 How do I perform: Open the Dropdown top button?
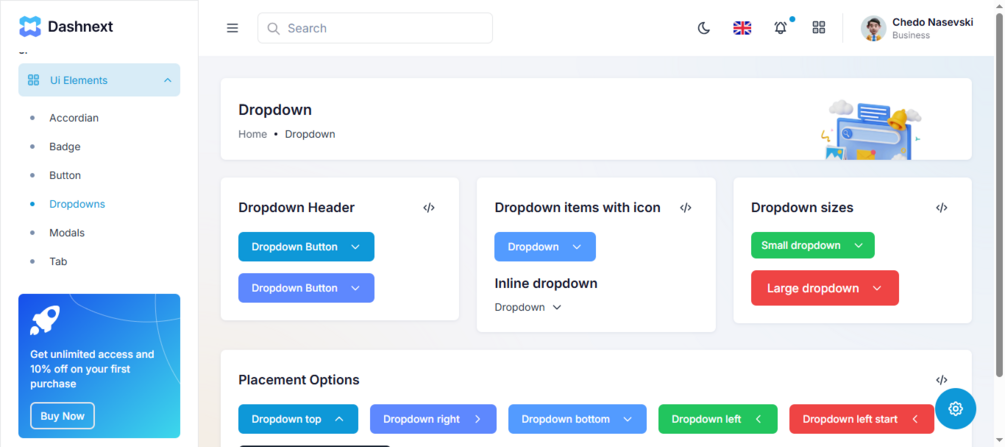297,419
